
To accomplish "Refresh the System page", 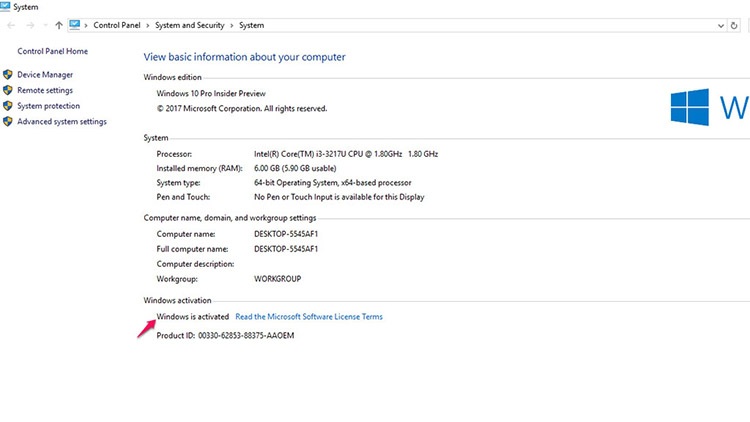I will coord(734,26).
